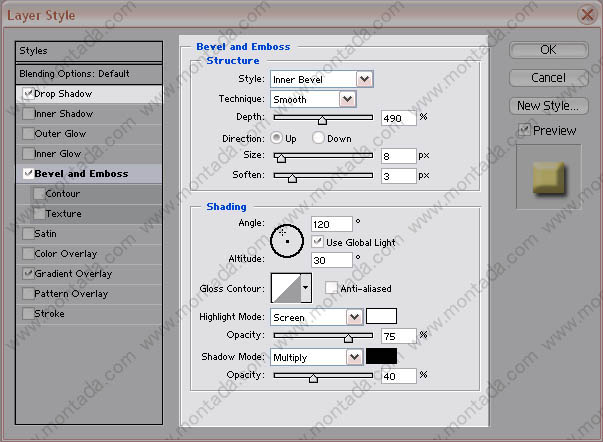Click the Gloss Contour thumbnail

tap(286, 288)
